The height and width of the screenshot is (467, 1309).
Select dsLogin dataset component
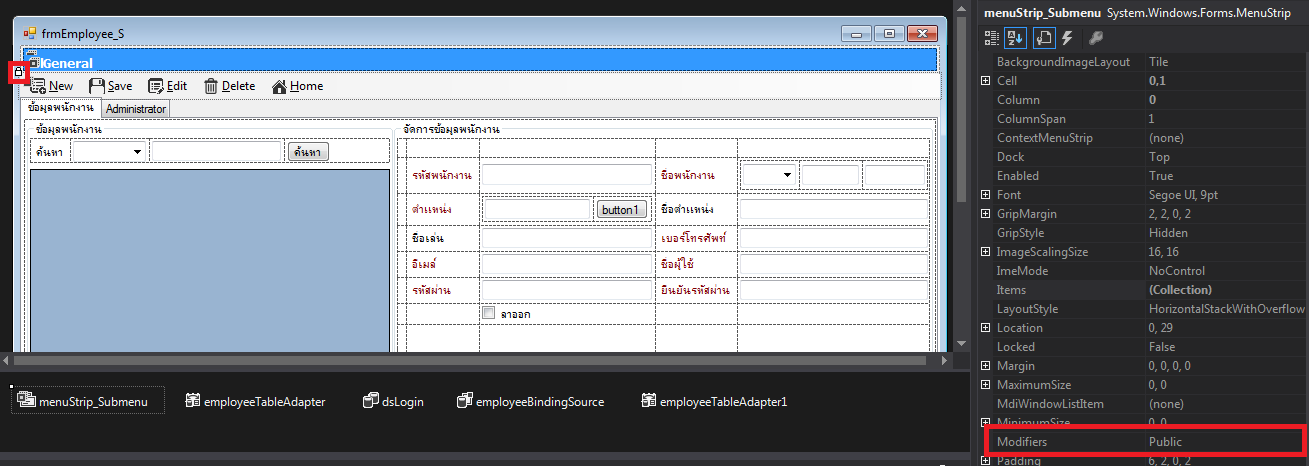tap(393, 401)
